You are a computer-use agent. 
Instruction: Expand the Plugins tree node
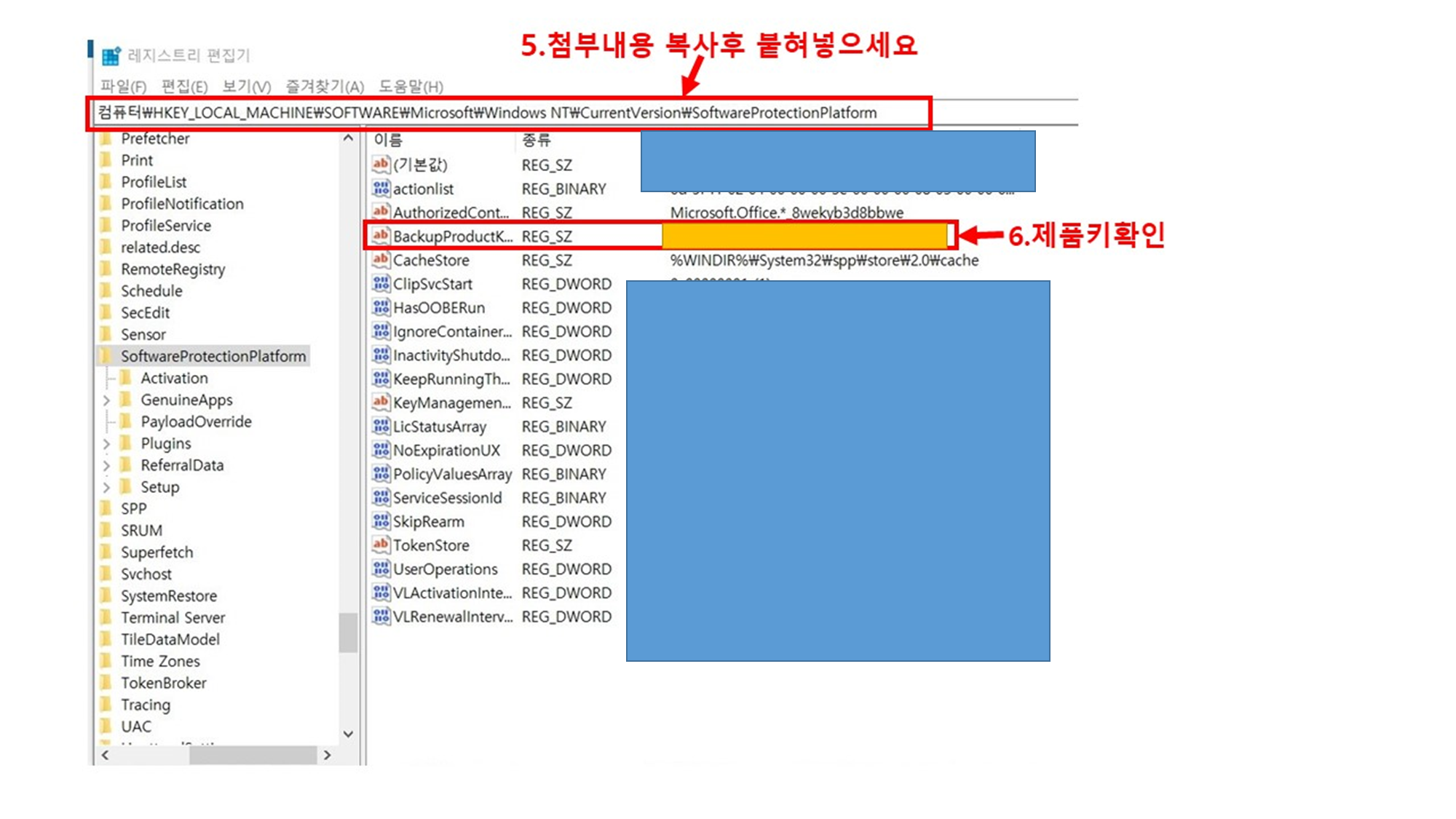coord(106,444)
